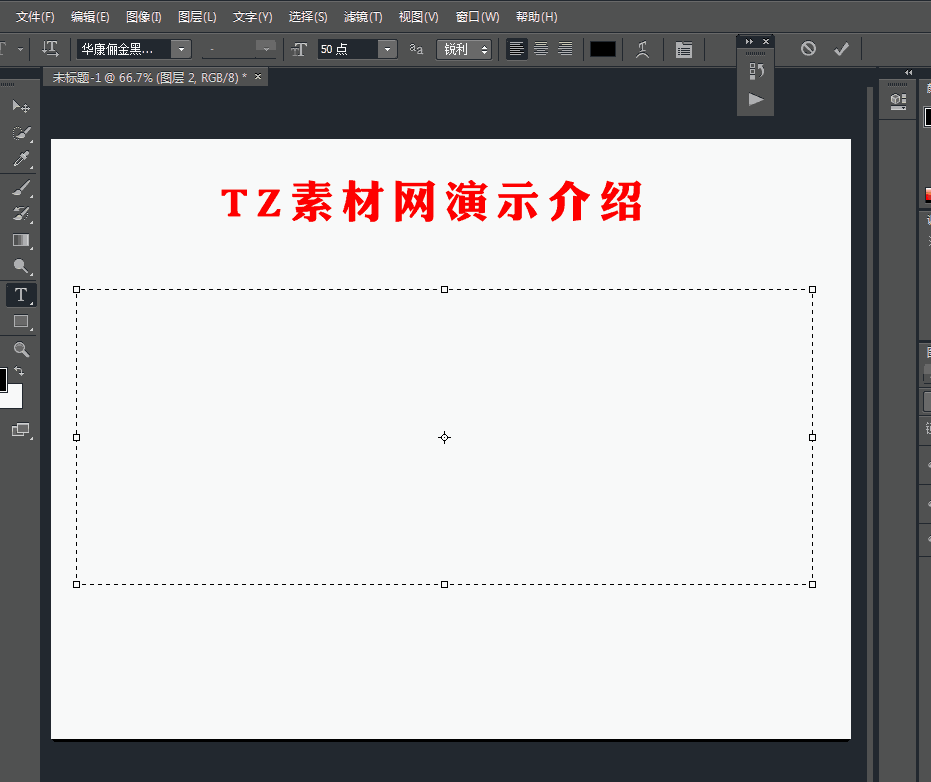Open the screen mode switcher icon
Screen dimensions: 931x782
pyautogui.click(x=21, y=430)
